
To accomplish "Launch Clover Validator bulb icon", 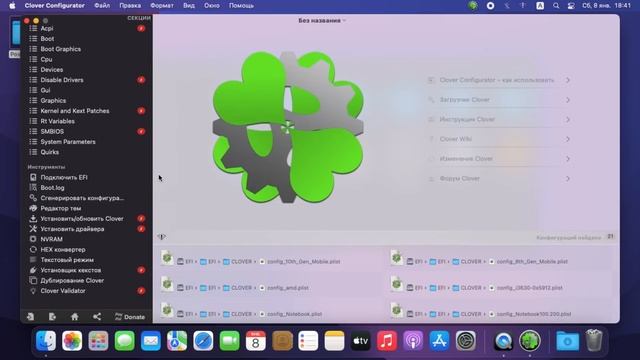I will pyautogui.click(x=33, y=291).
